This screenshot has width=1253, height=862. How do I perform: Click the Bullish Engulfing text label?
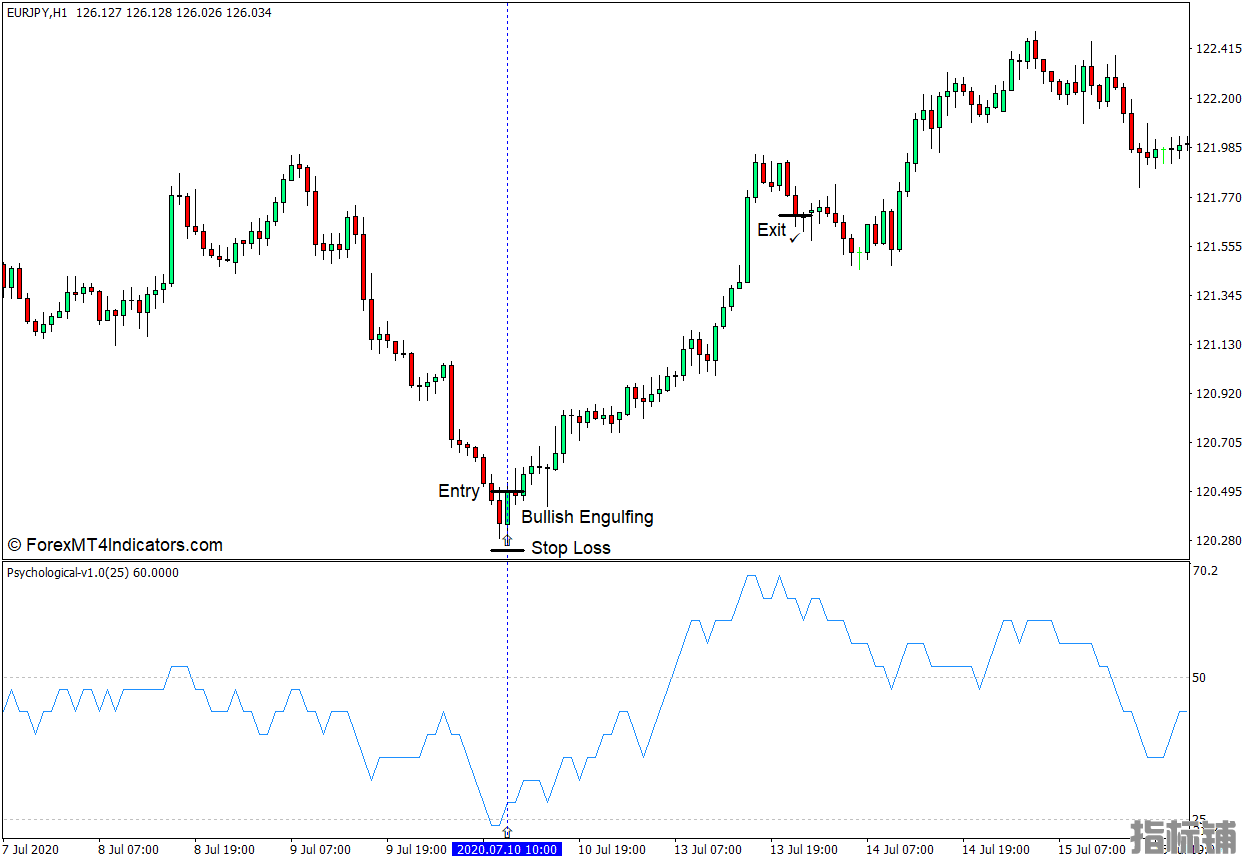(x=587, y=517)
